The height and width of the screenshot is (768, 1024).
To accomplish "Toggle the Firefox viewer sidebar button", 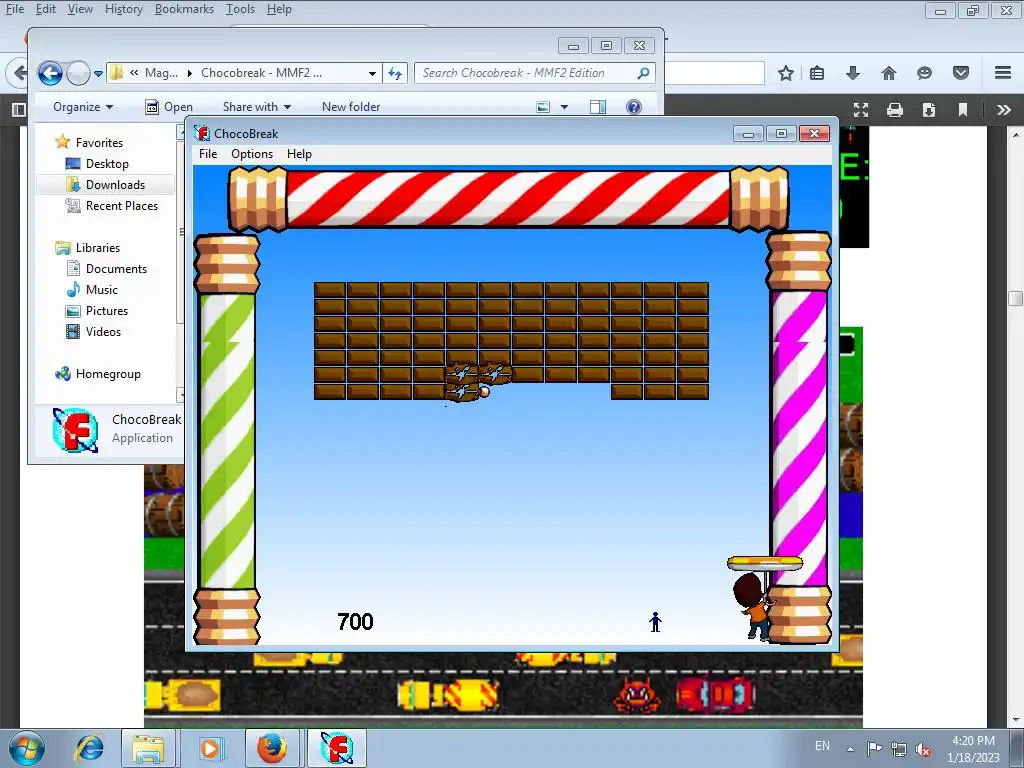I will [19, 110].
